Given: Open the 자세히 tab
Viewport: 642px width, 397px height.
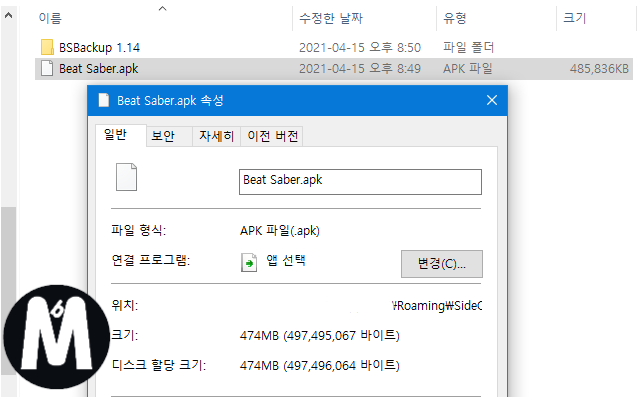Looking at the screenshot, I should (x=216, y=136).
